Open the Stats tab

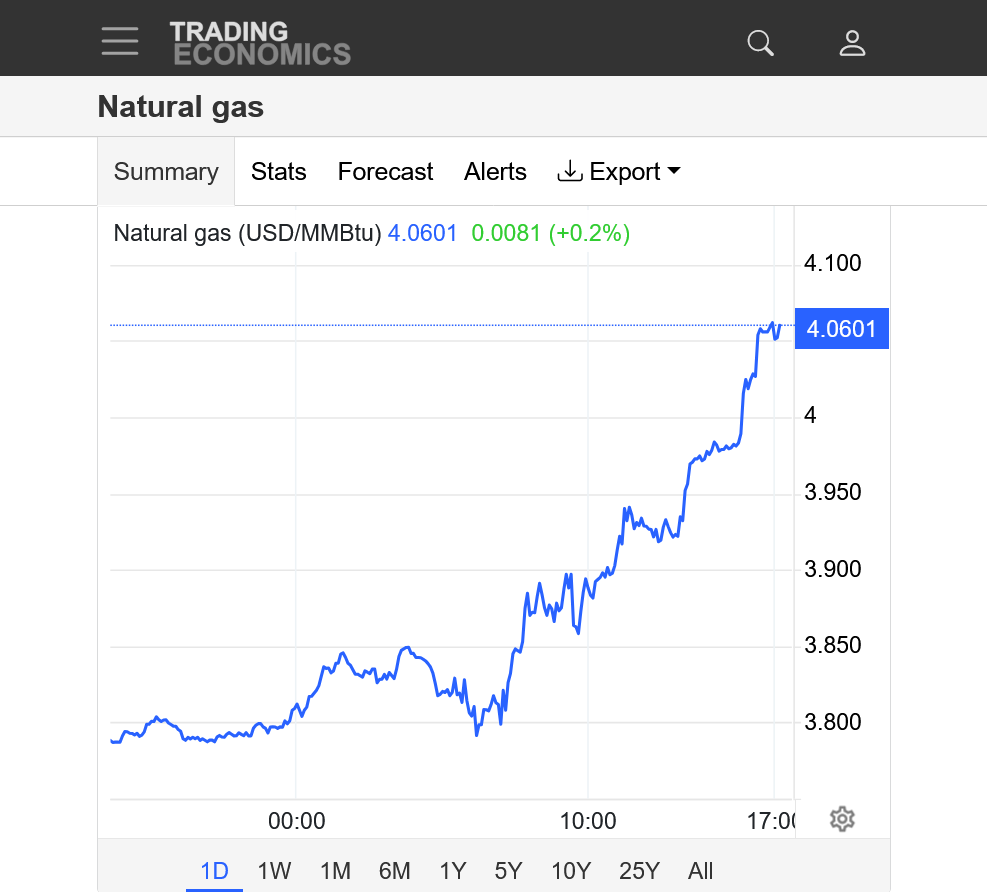click(x=278, y=172)
